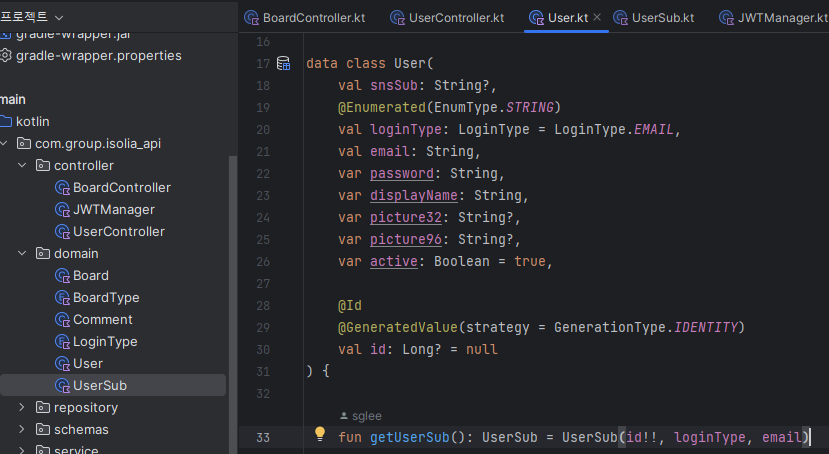The width and height of the screenshot is (829, 454).
Task: Open the BoardController.kt editor tab
Action: pos(305,17)
